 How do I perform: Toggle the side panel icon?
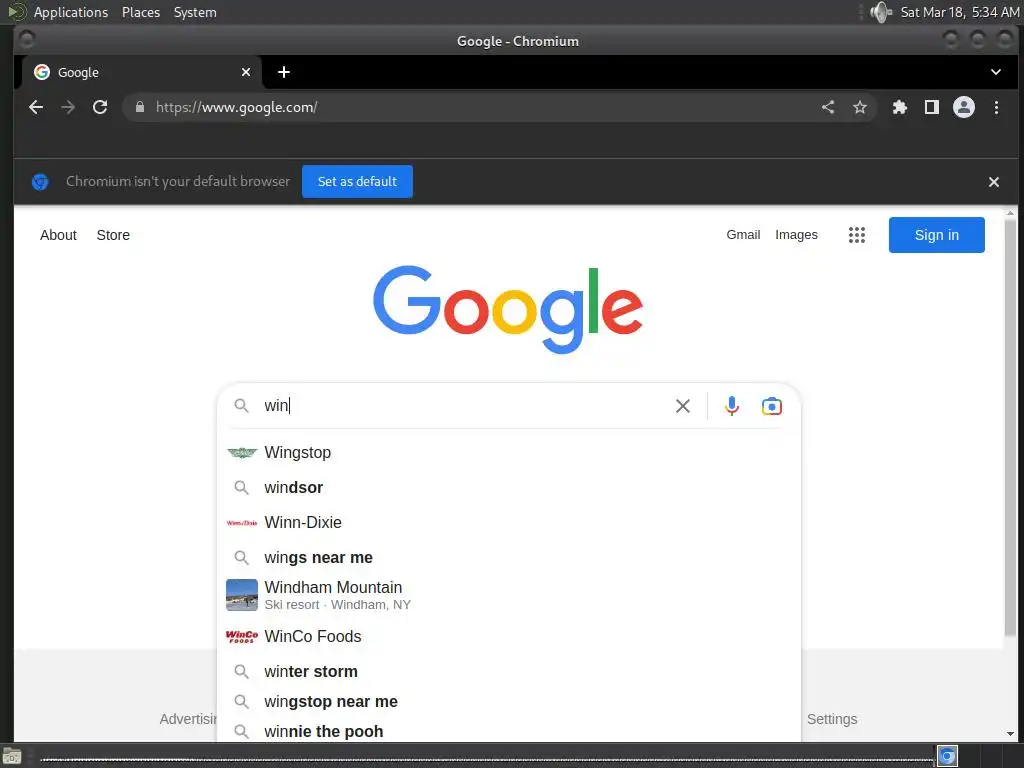(931, 107)
